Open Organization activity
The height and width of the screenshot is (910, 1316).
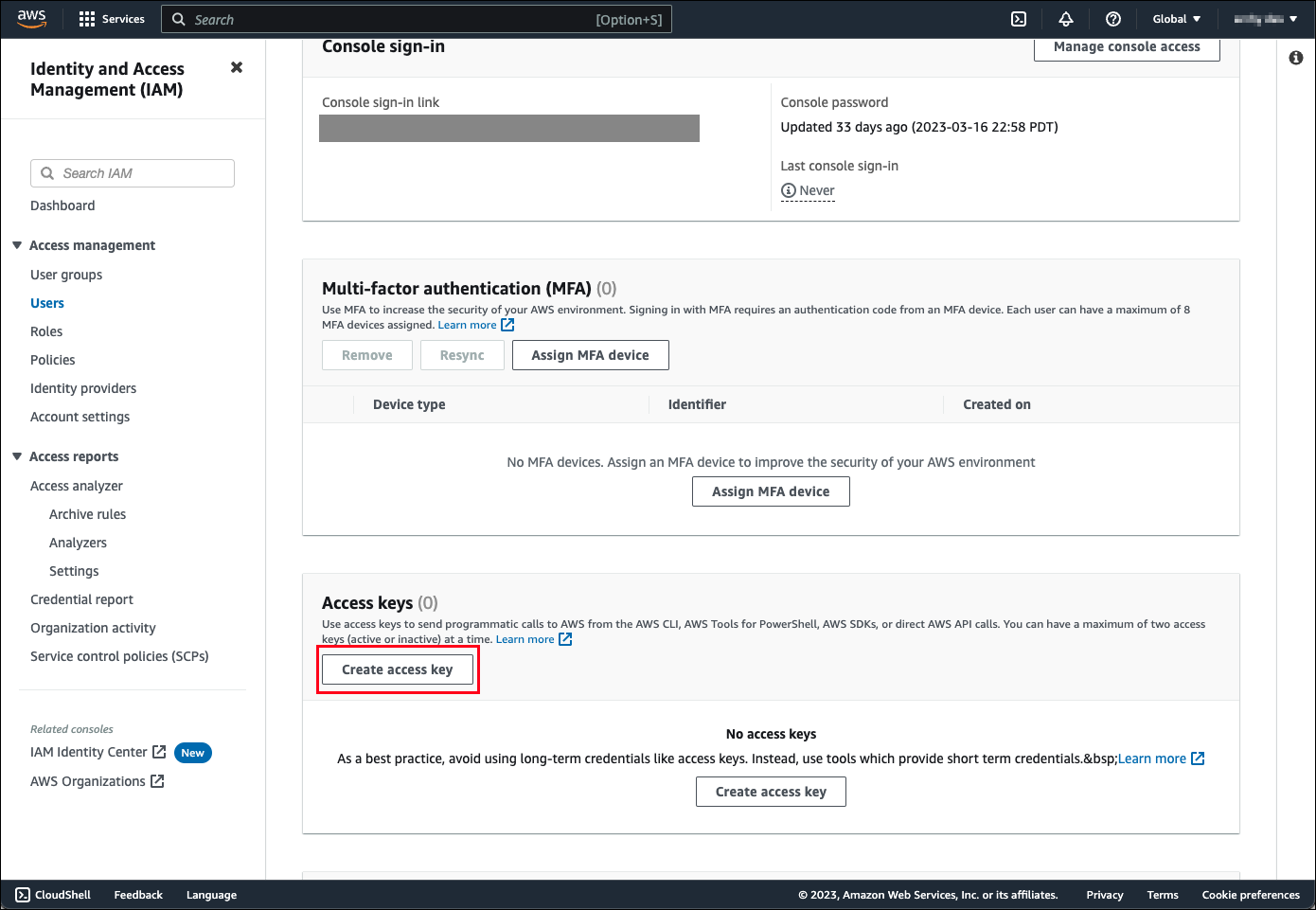93,628
